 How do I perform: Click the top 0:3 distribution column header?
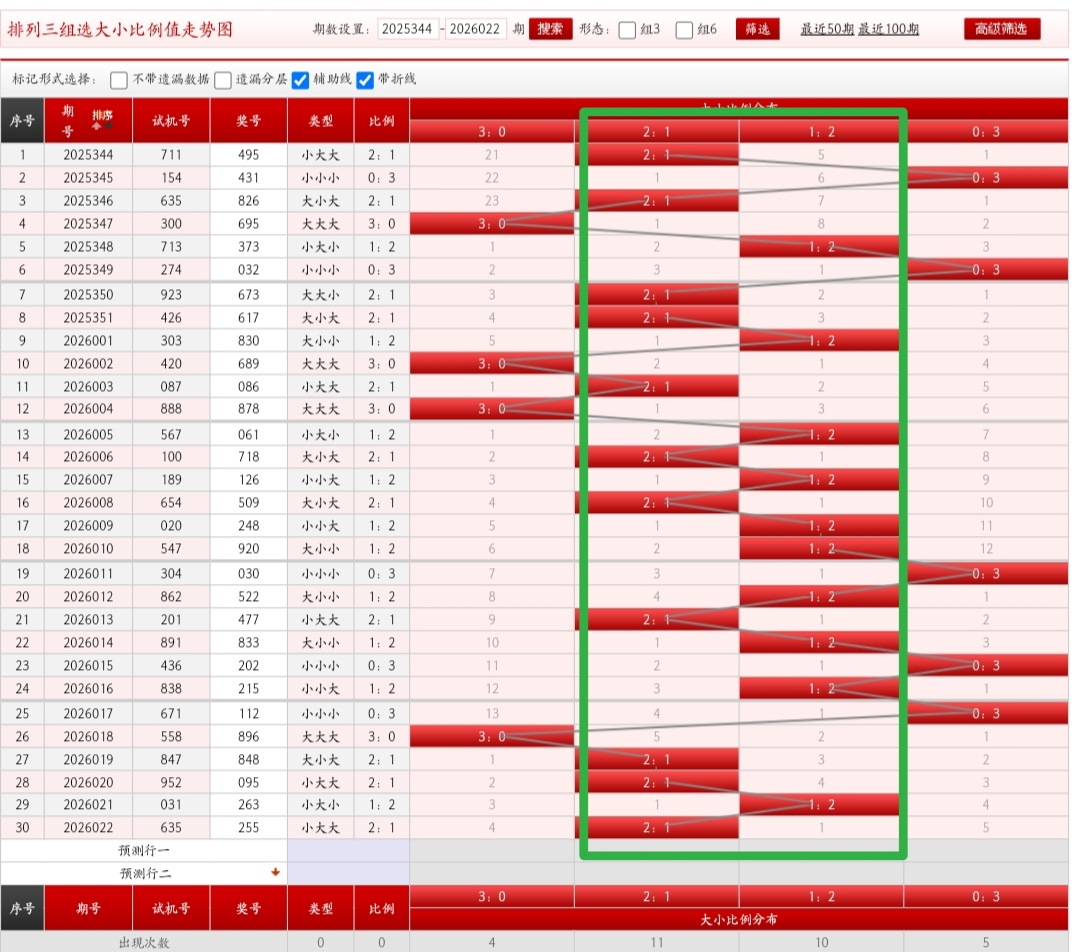click(x=986, y=132)
